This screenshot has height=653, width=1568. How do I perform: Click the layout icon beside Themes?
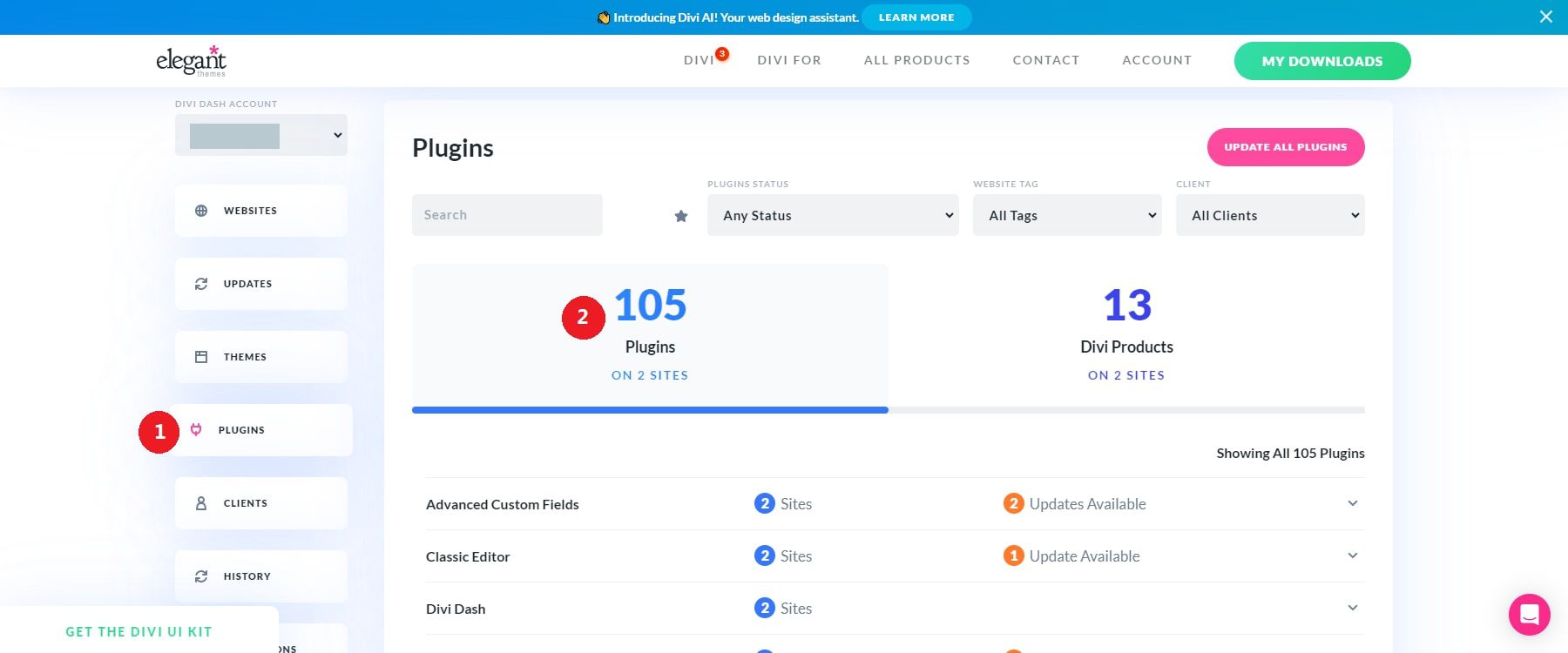(x=201, y=357)
